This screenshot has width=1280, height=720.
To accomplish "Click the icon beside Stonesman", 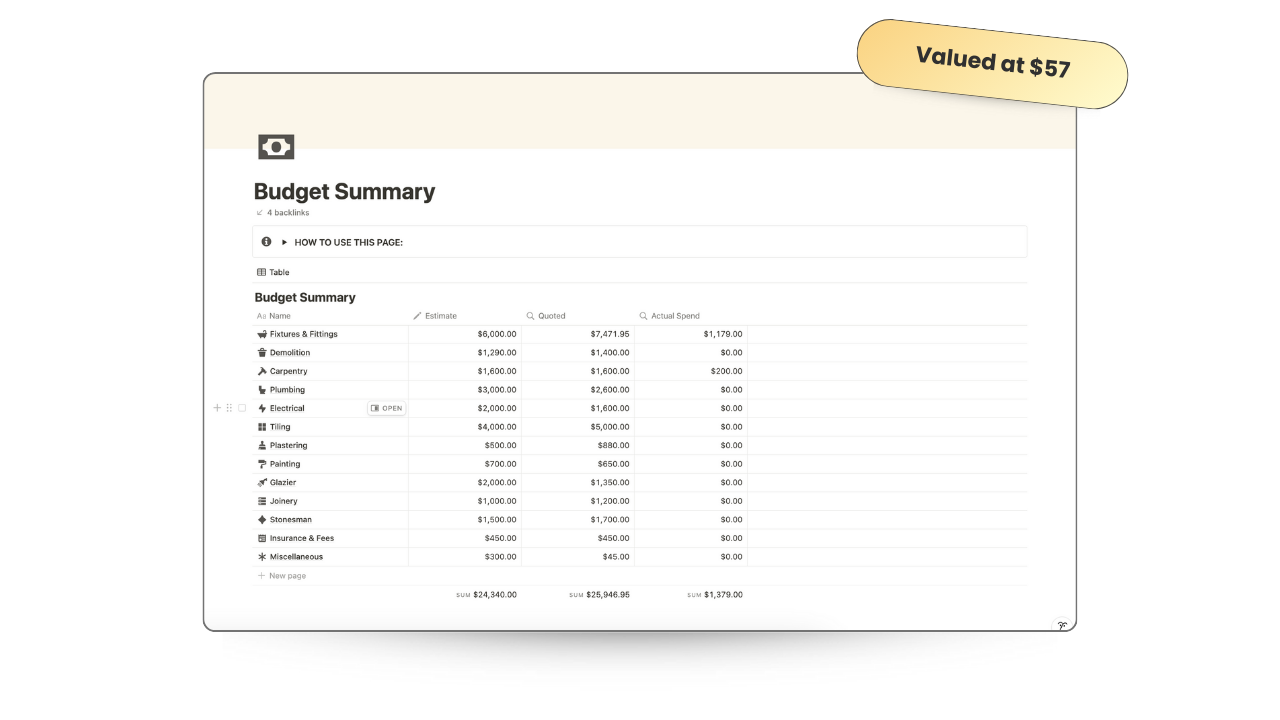I will [262, 520].
